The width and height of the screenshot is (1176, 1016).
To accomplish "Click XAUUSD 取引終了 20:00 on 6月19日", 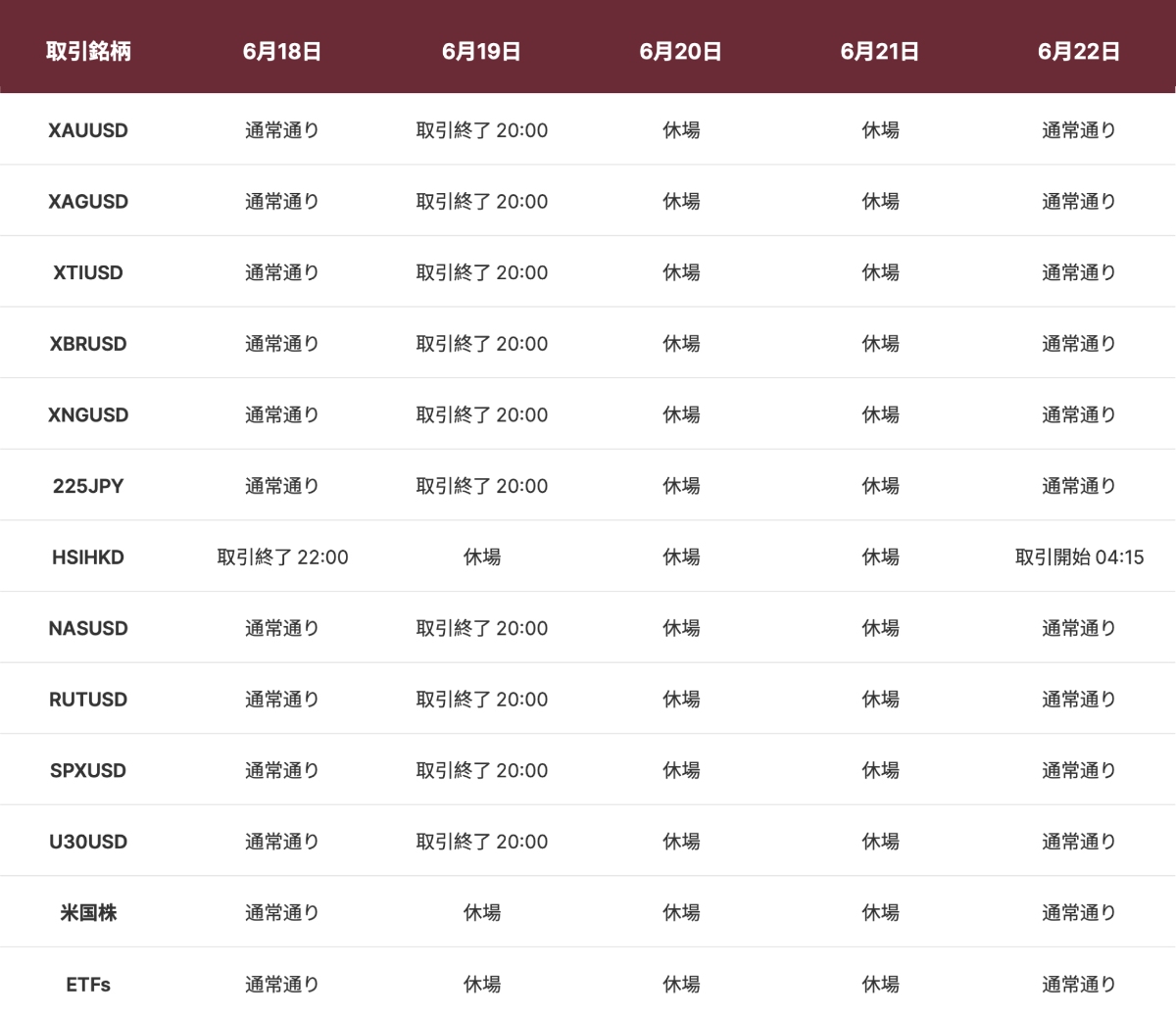I will (481, 130).
